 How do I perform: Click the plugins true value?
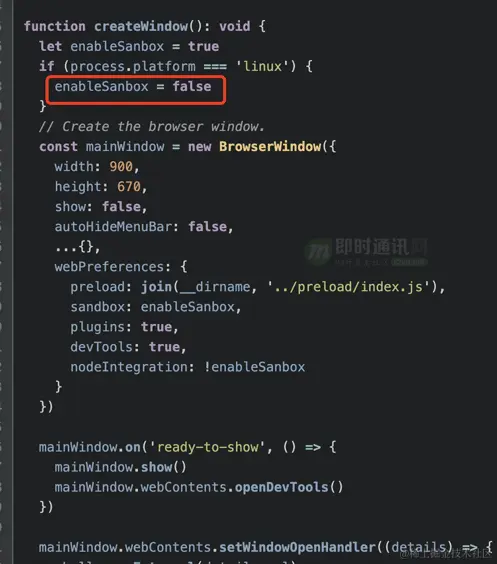pyautogui.click(x=156, y=327)
